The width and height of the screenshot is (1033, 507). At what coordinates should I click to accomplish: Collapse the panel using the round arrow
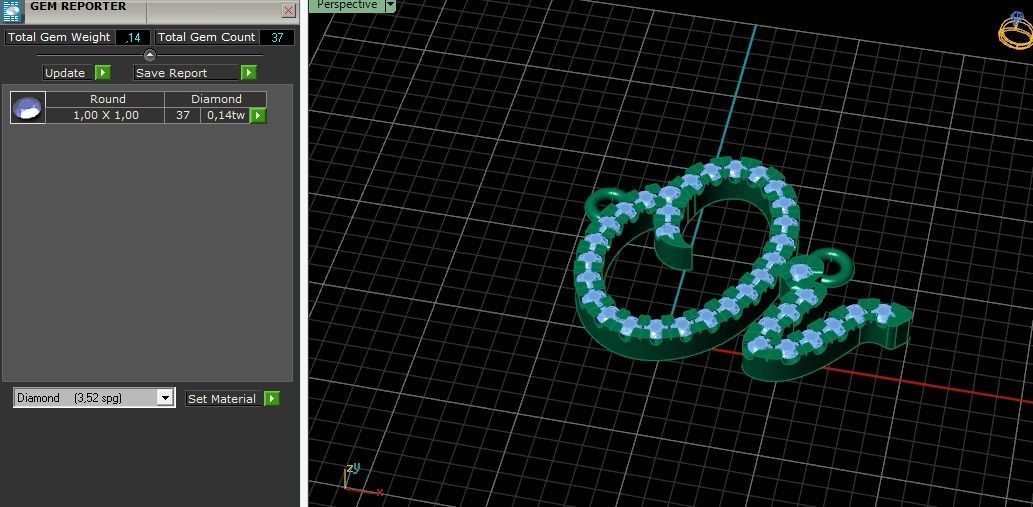[x=150, y=55]
